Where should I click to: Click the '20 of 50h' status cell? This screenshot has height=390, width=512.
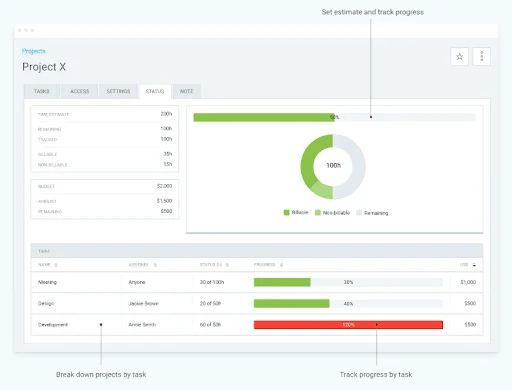[210, 304]
